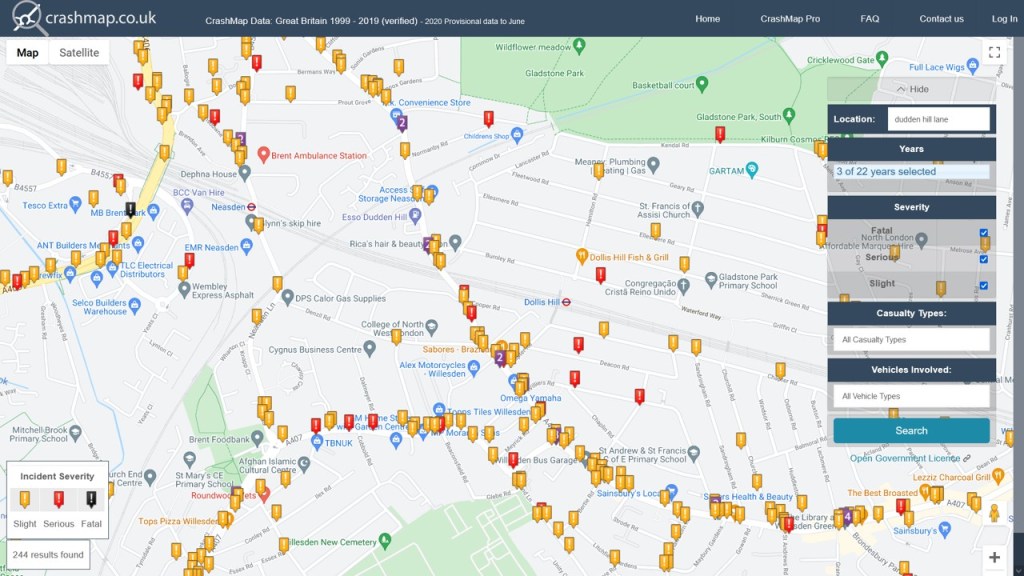
Task: Expand the All Vehicle Types dropdown
Action: 911,396
